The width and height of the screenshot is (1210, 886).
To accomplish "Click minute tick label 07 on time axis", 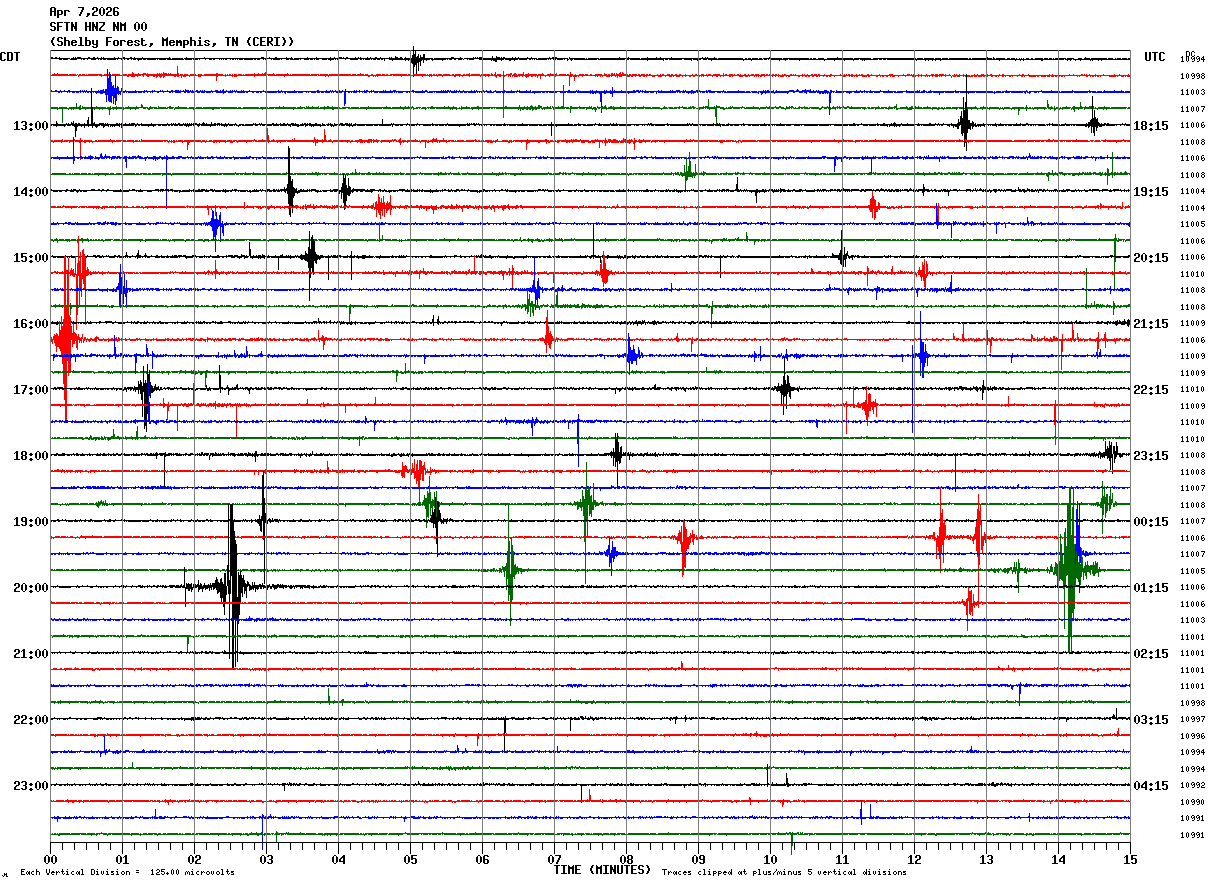I will coord(554,859).
